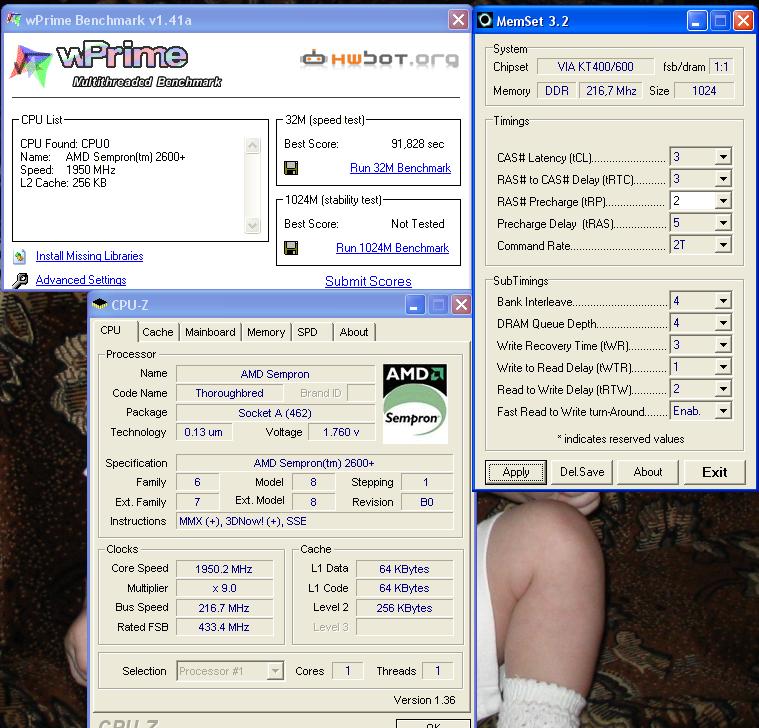Image resolution: width=759 pixels, height=728 pixels.
Task: Open the CAS# Latency (tCL) dropdown
Action: [723, 157]
